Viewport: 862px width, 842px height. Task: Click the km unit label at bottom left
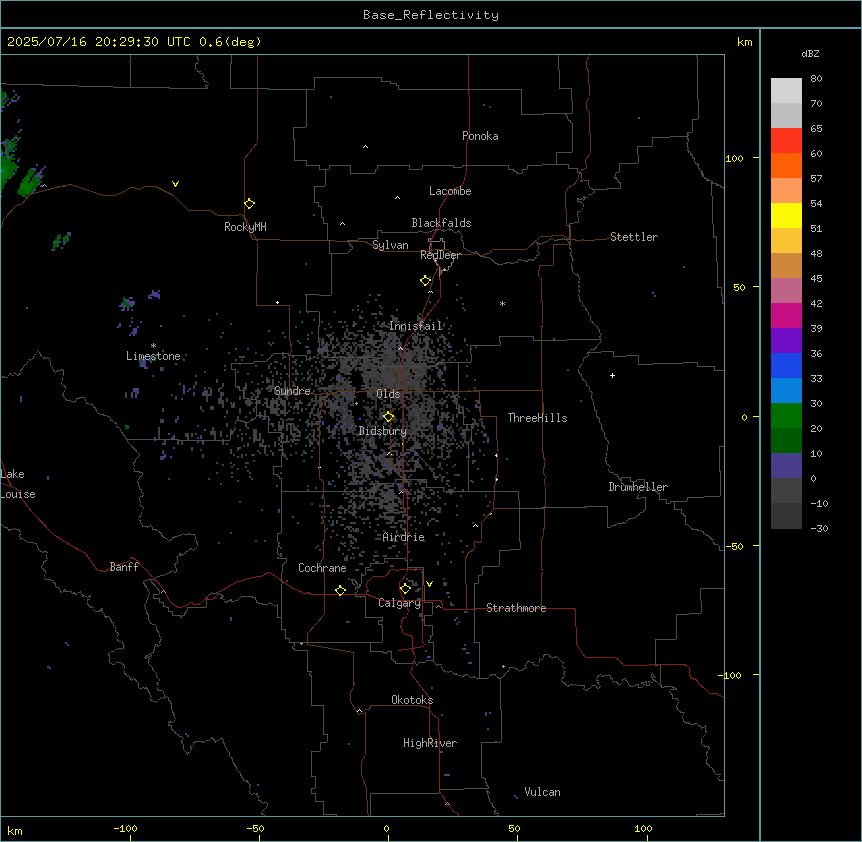click(x=14, y=830)
